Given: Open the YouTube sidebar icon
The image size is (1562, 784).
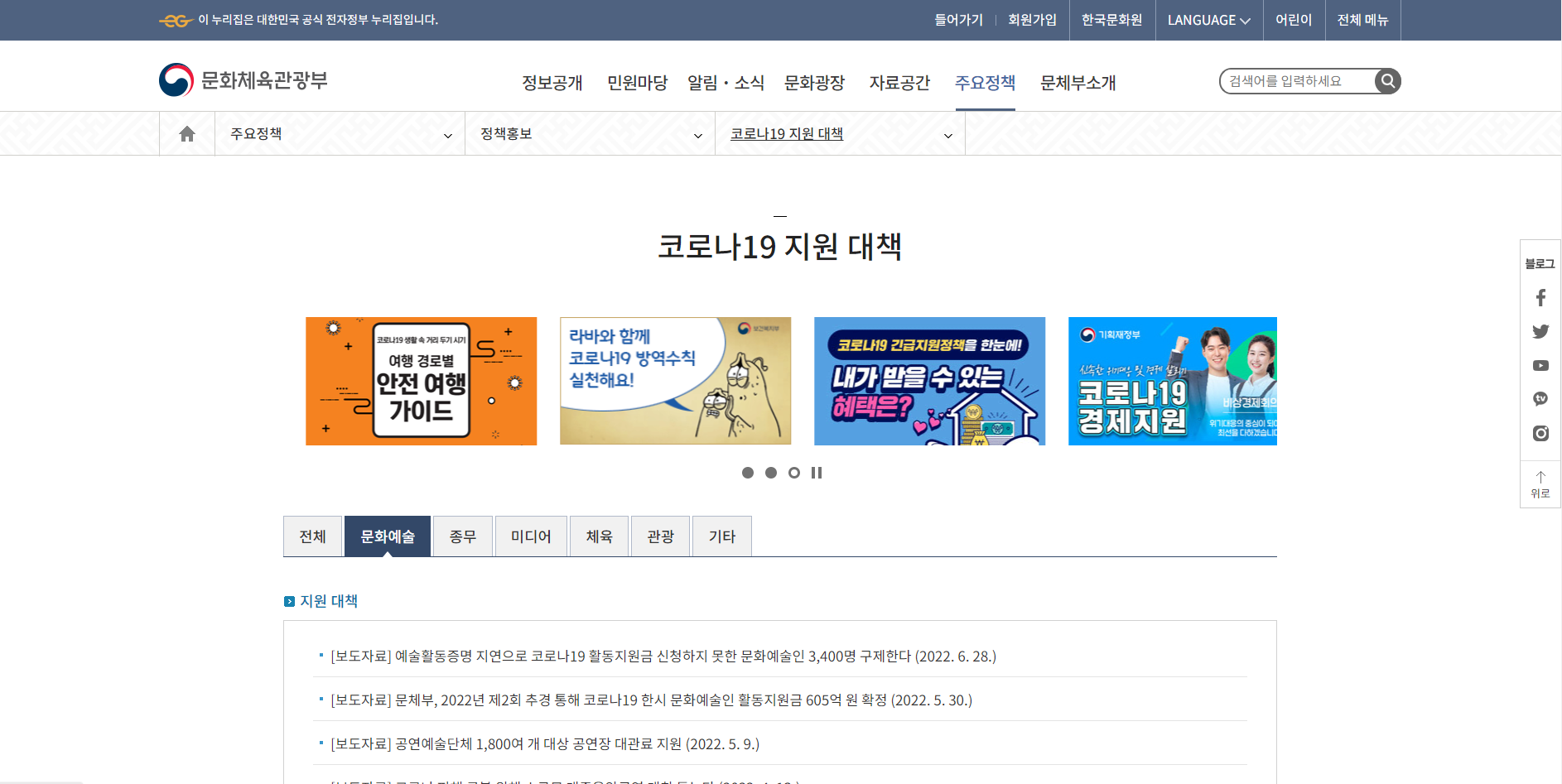Looking at the screenshot, I should [x=1540, y=366].
